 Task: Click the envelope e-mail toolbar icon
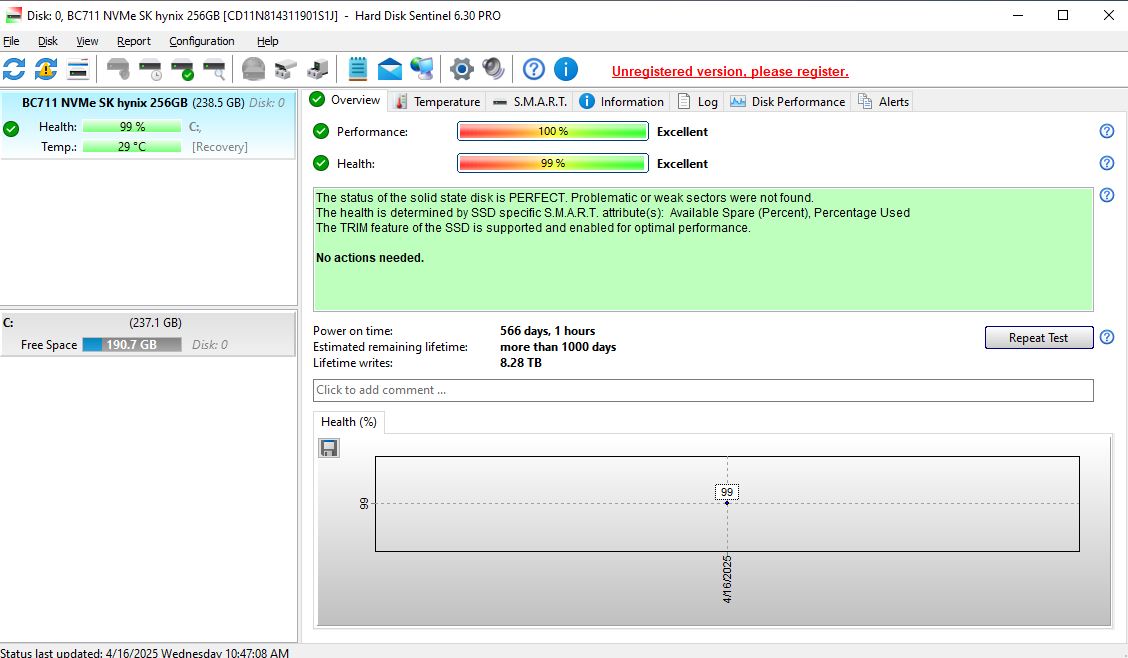coord(389,69)
